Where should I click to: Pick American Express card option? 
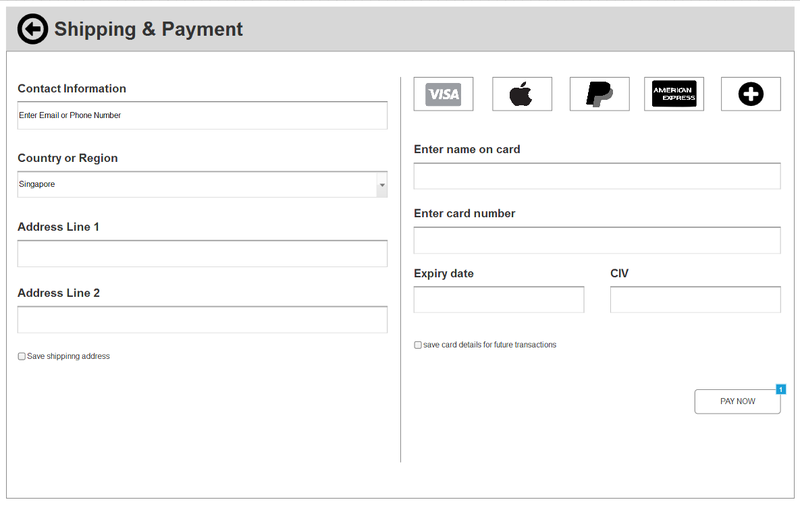click(673, 94)
